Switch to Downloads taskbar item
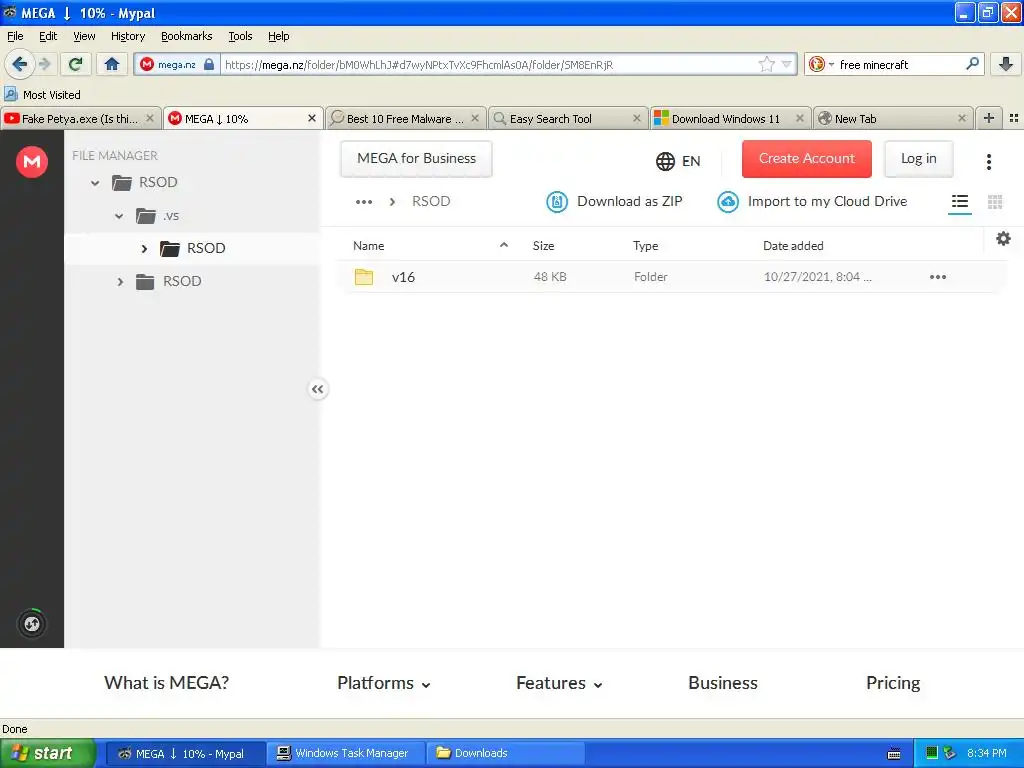The width and height of the screenshot is (1024, 768). (x=506, y=753)
